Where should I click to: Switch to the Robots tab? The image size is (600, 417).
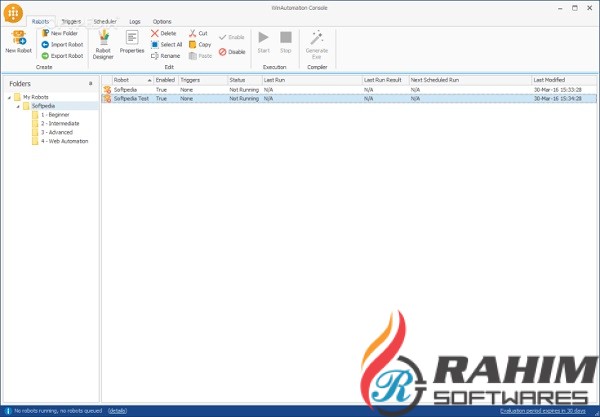[41, 21]
